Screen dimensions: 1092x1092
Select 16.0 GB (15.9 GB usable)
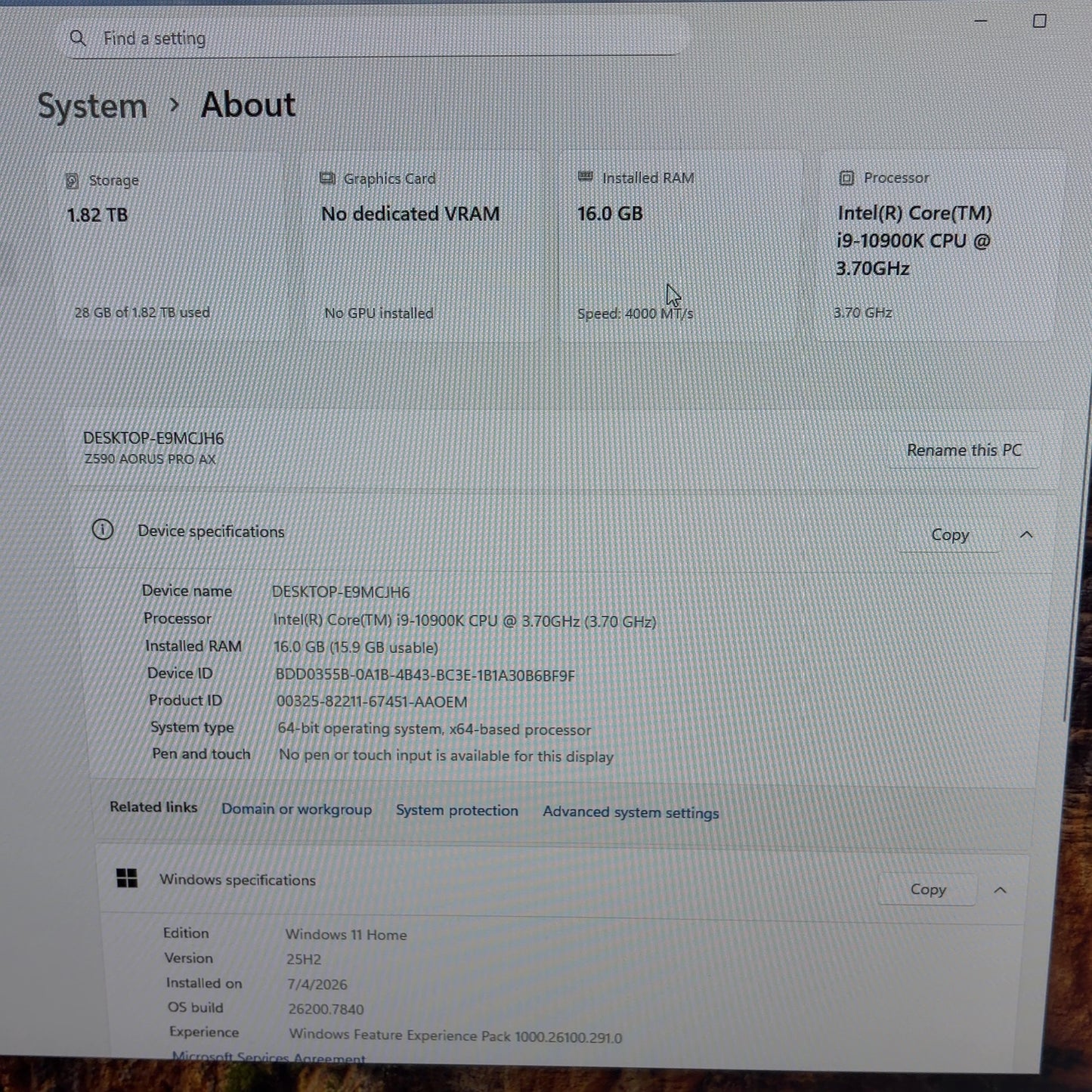[x=356, y=648]
